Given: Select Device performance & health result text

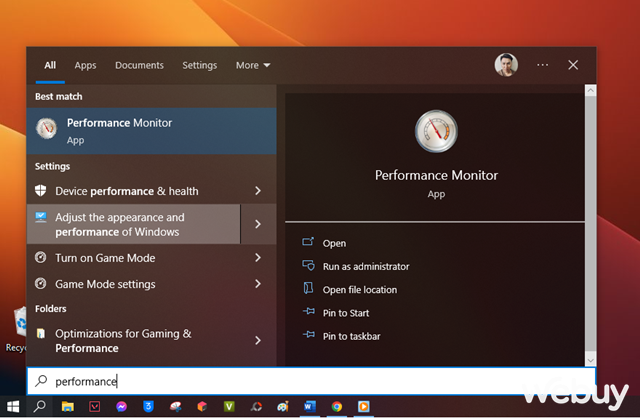Looking at the screenshot, I should (x=127, y=191).
